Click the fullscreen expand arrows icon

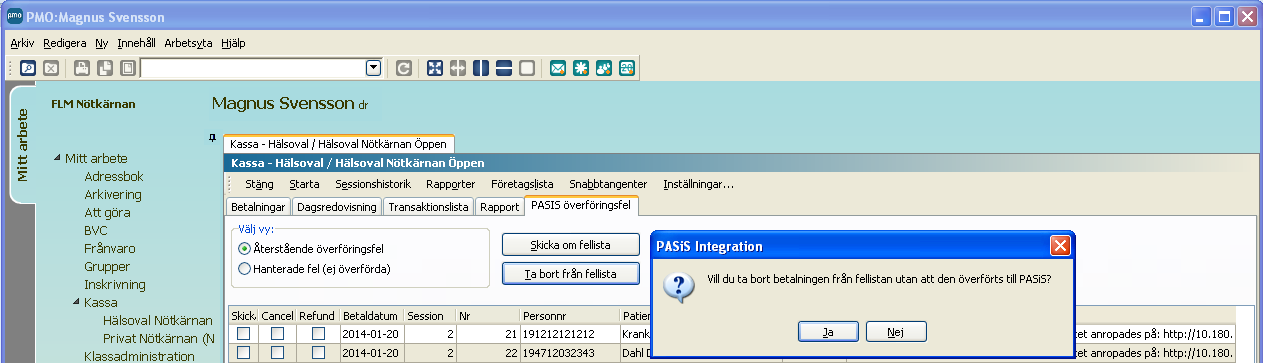(x=435, y=68)
